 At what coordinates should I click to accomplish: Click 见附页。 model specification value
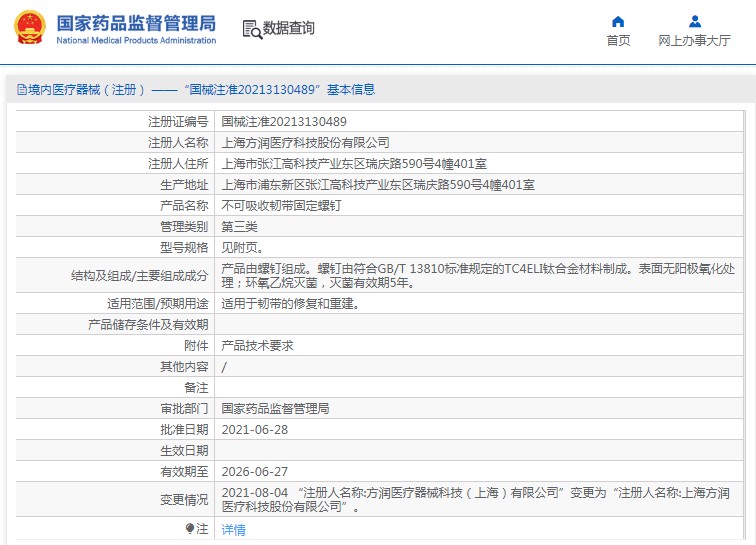243,248
